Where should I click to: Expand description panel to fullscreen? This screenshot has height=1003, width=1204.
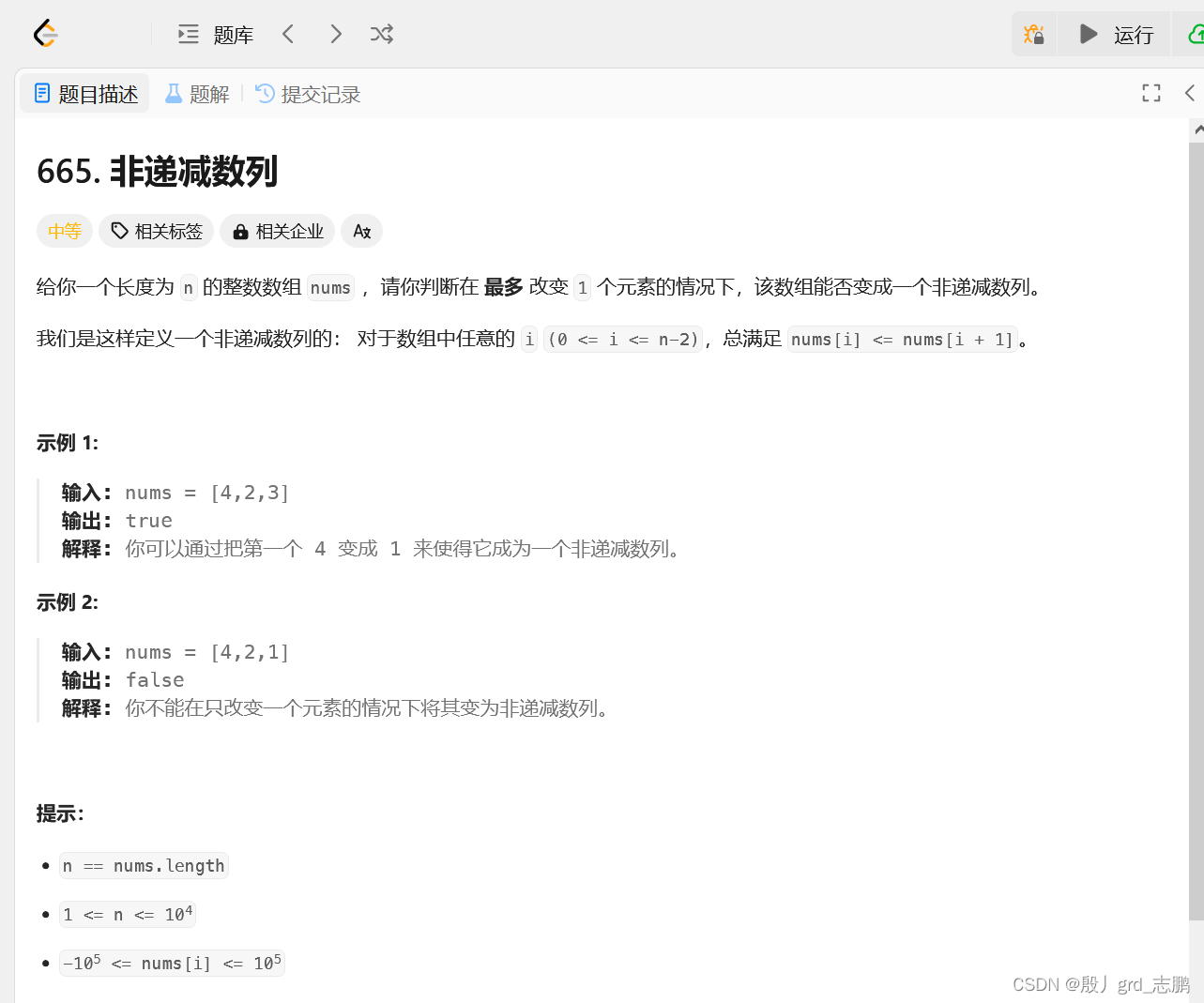pyautogui.click(x=1151, y=93)
